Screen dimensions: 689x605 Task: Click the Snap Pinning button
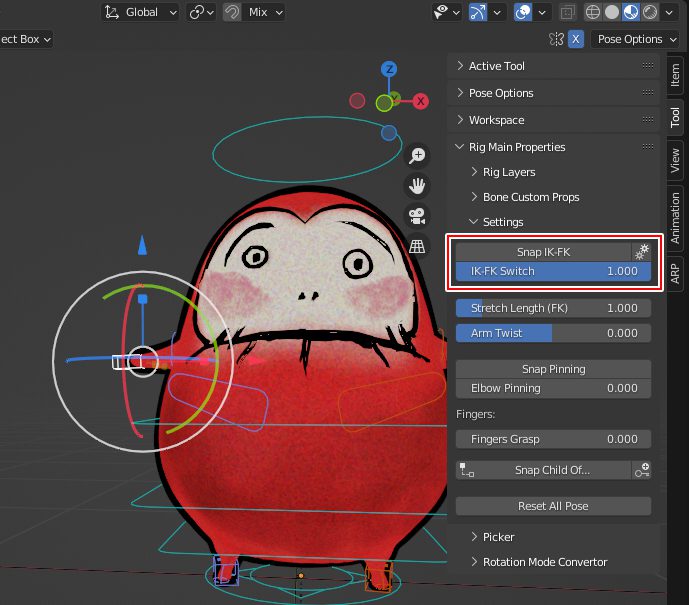coord(553,369)
